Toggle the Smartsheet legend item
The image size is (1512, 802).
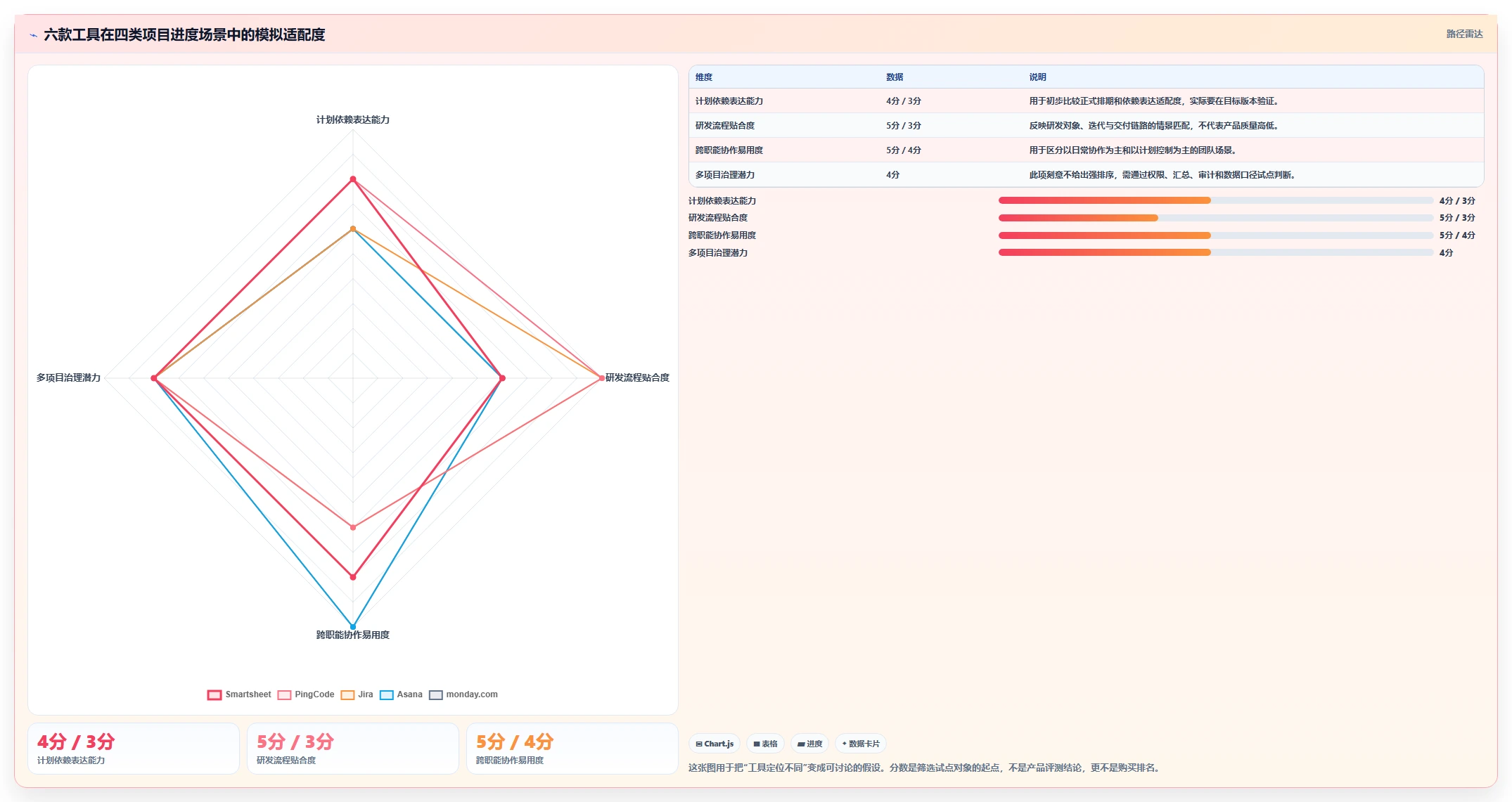pyautogui.click(x=239, y=694)
